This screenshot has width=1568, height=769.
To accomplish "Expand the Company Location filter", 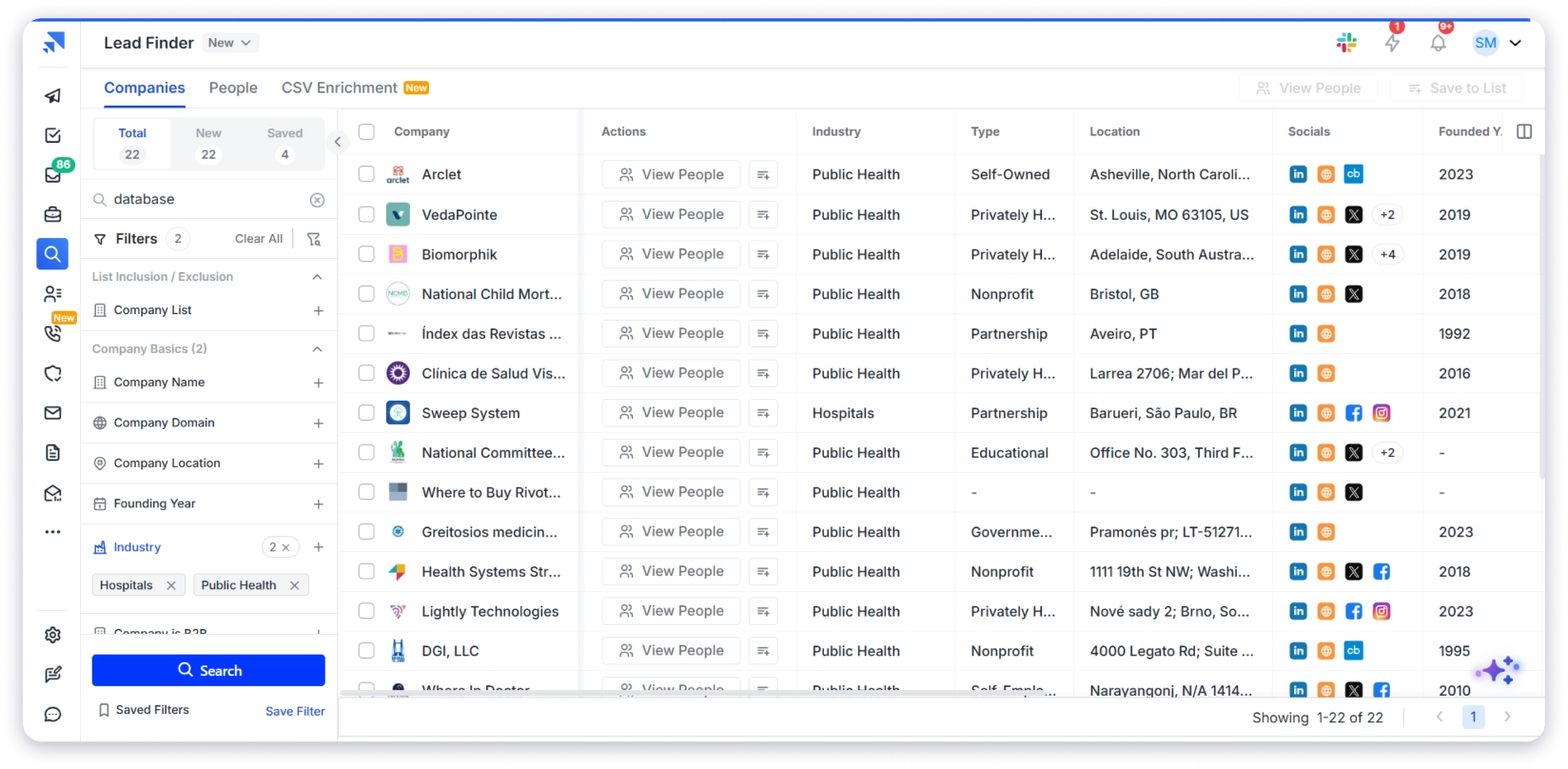I will coord(319,463).
